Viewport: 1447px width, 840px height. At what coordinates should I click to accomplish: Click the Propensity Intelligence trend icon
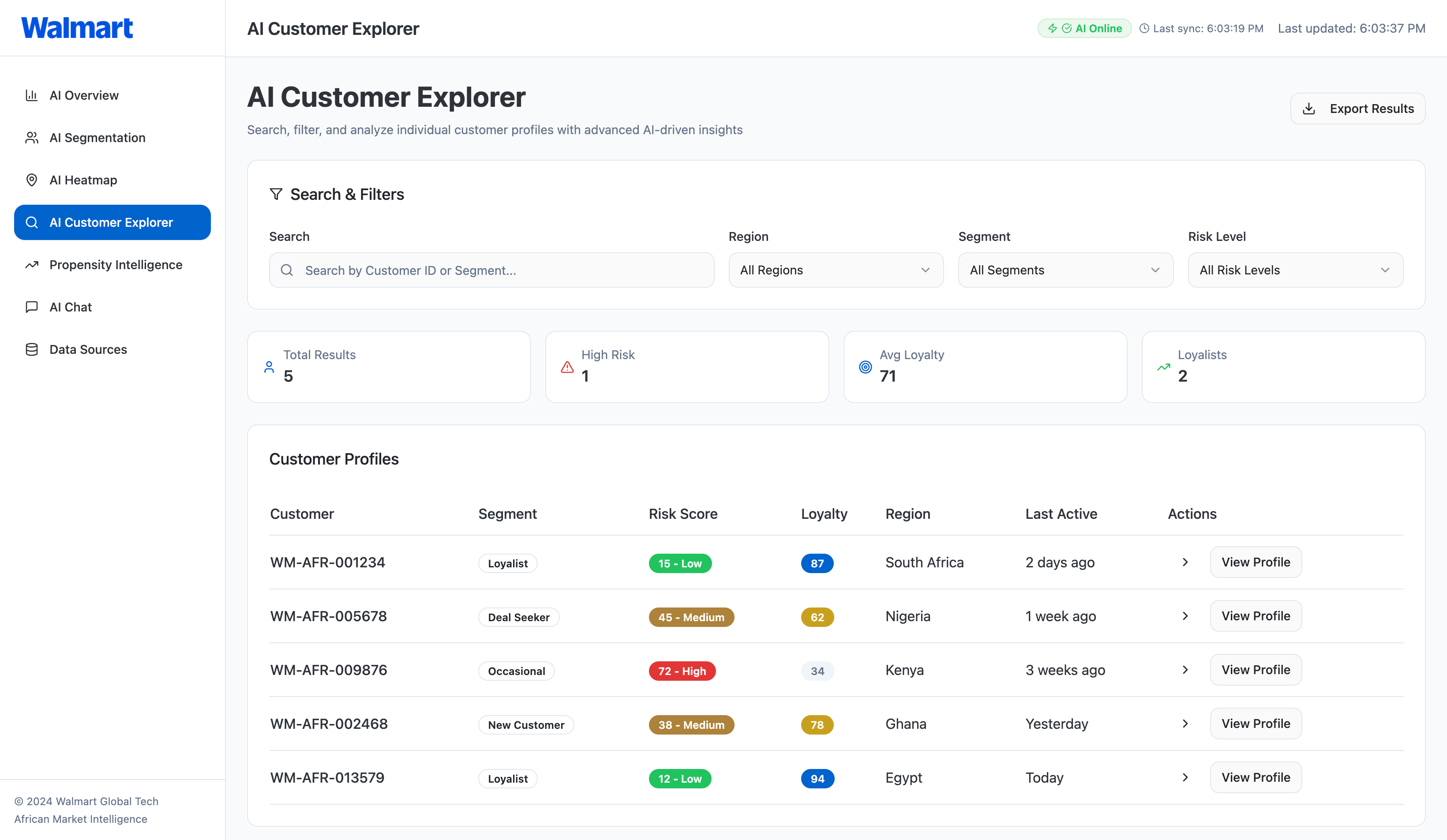coord(32,265)
